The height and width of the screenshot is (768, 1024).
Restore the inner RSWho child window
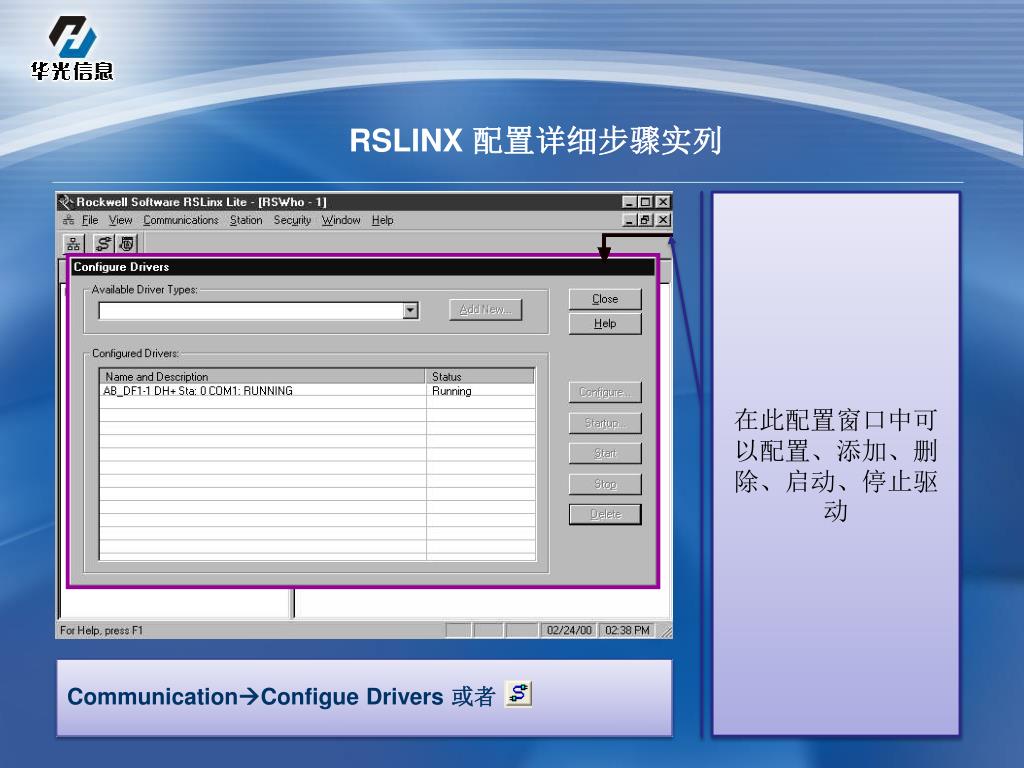(645, 220)
